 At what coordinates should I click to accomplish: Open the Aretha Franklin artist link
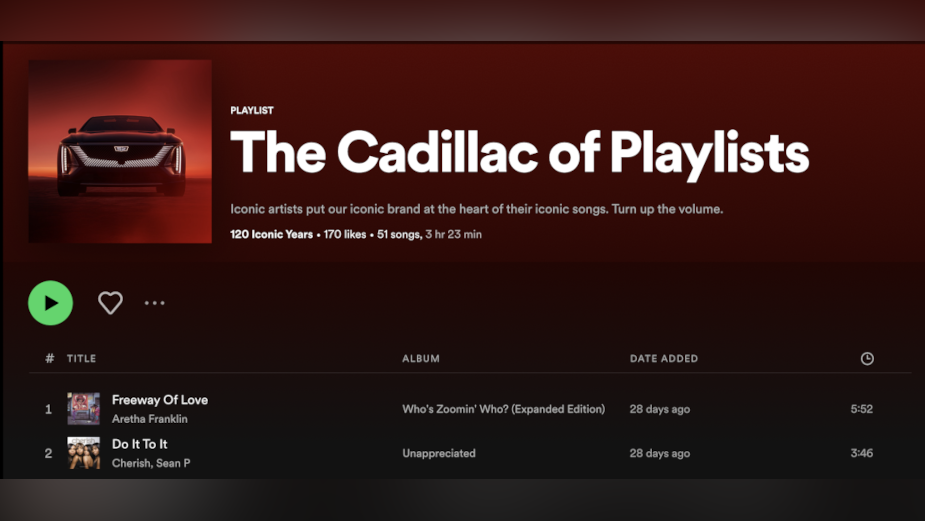(149, 419)
